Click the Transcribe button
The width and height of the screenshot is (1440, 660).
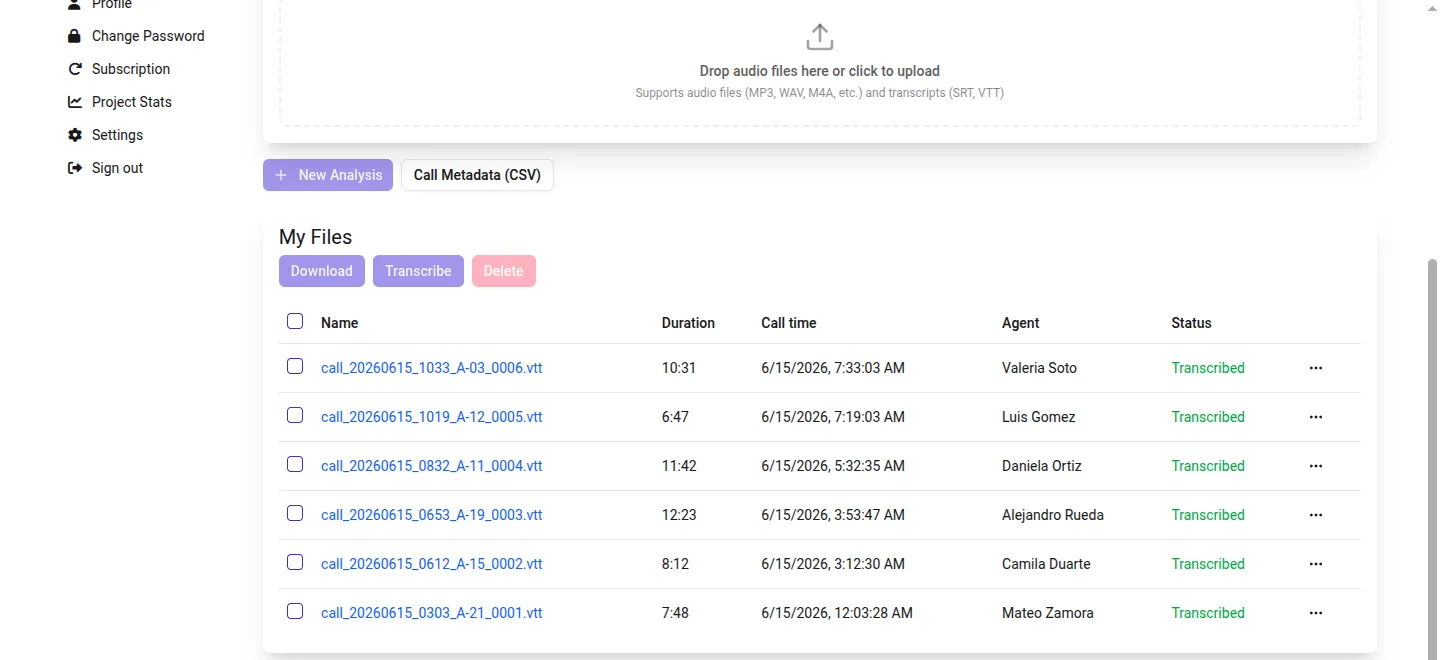418,271
